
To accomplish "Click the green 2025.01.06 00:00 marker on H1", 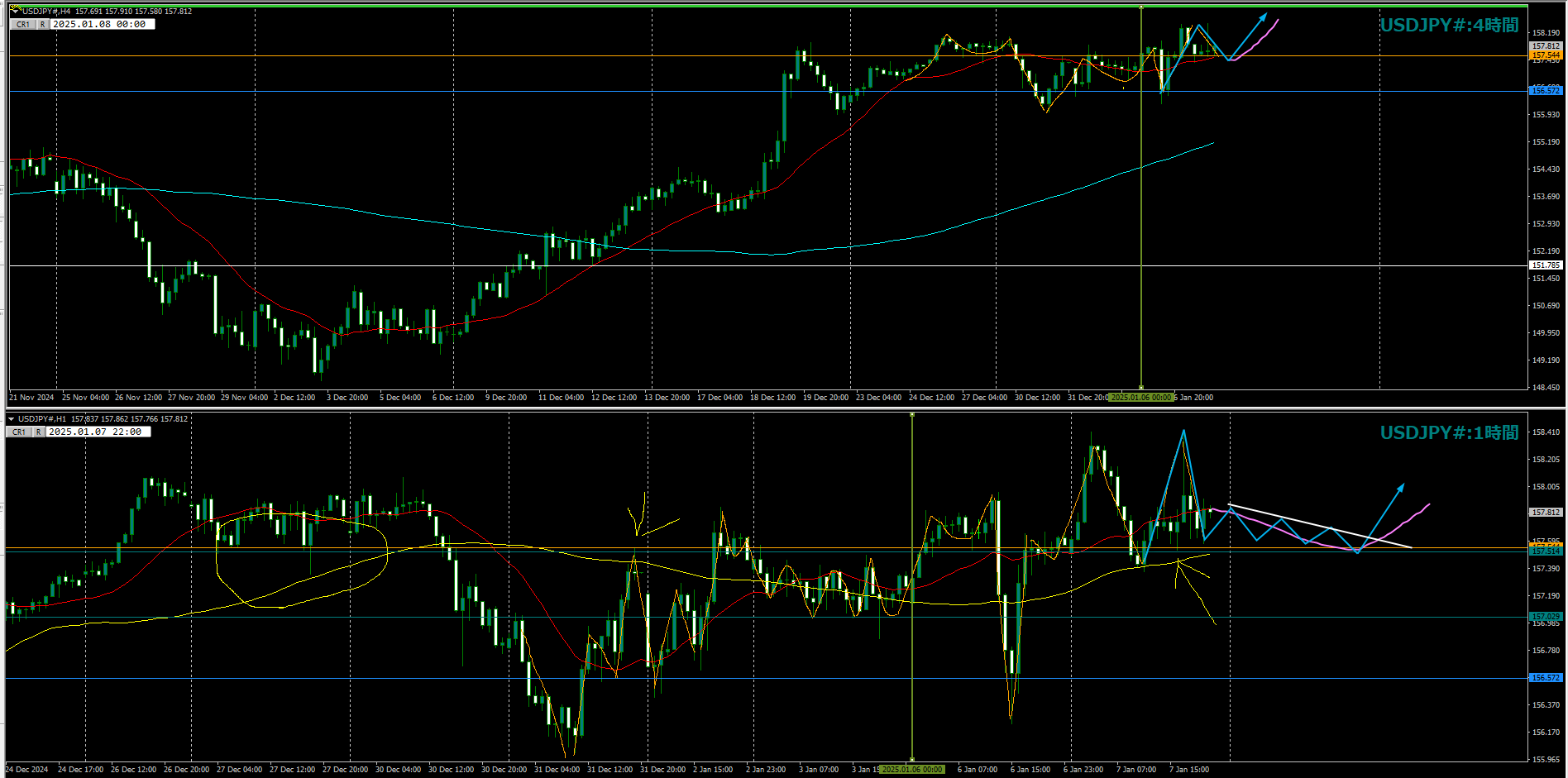I will coord(912,770).
